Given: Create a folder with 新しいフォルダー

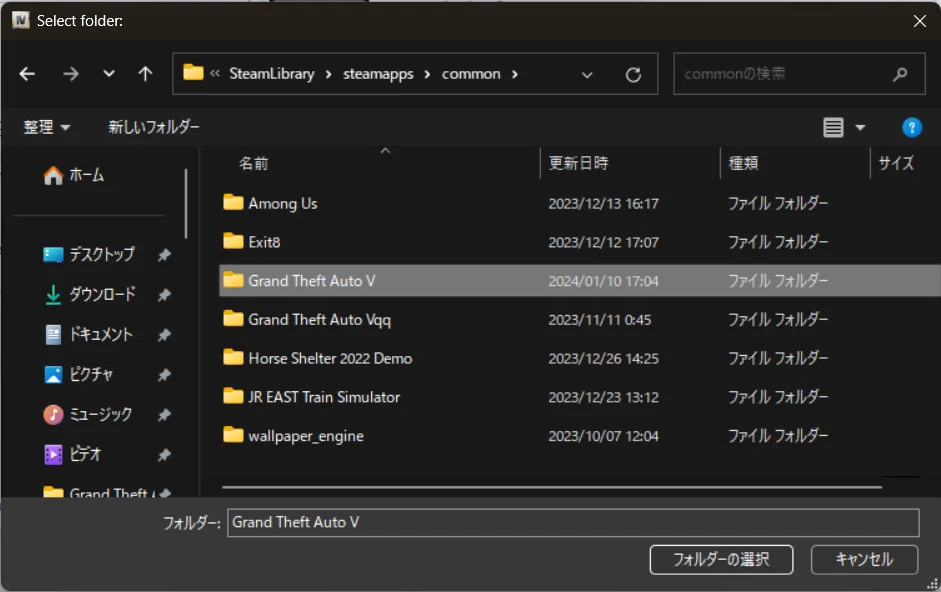Looking at the screenshot, I should 154,127.
